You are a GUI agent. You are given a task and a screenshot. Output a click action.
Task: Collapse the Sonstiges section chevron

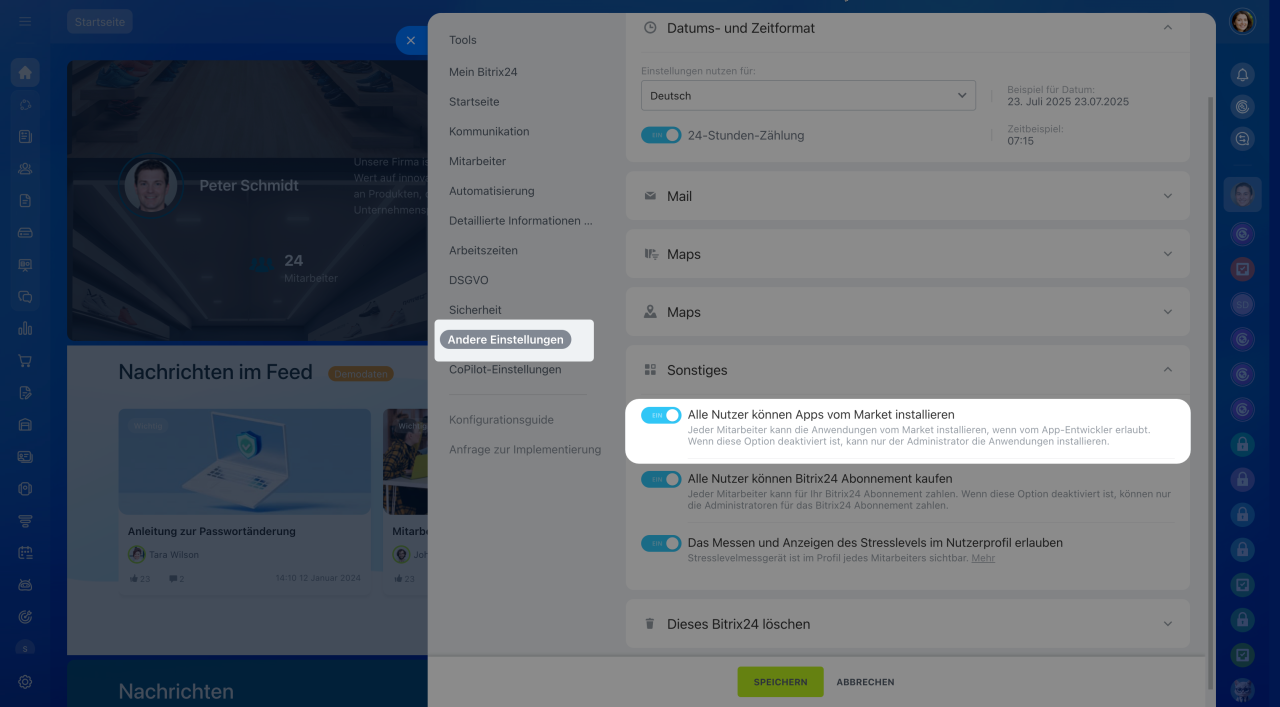coord(1167,370)
